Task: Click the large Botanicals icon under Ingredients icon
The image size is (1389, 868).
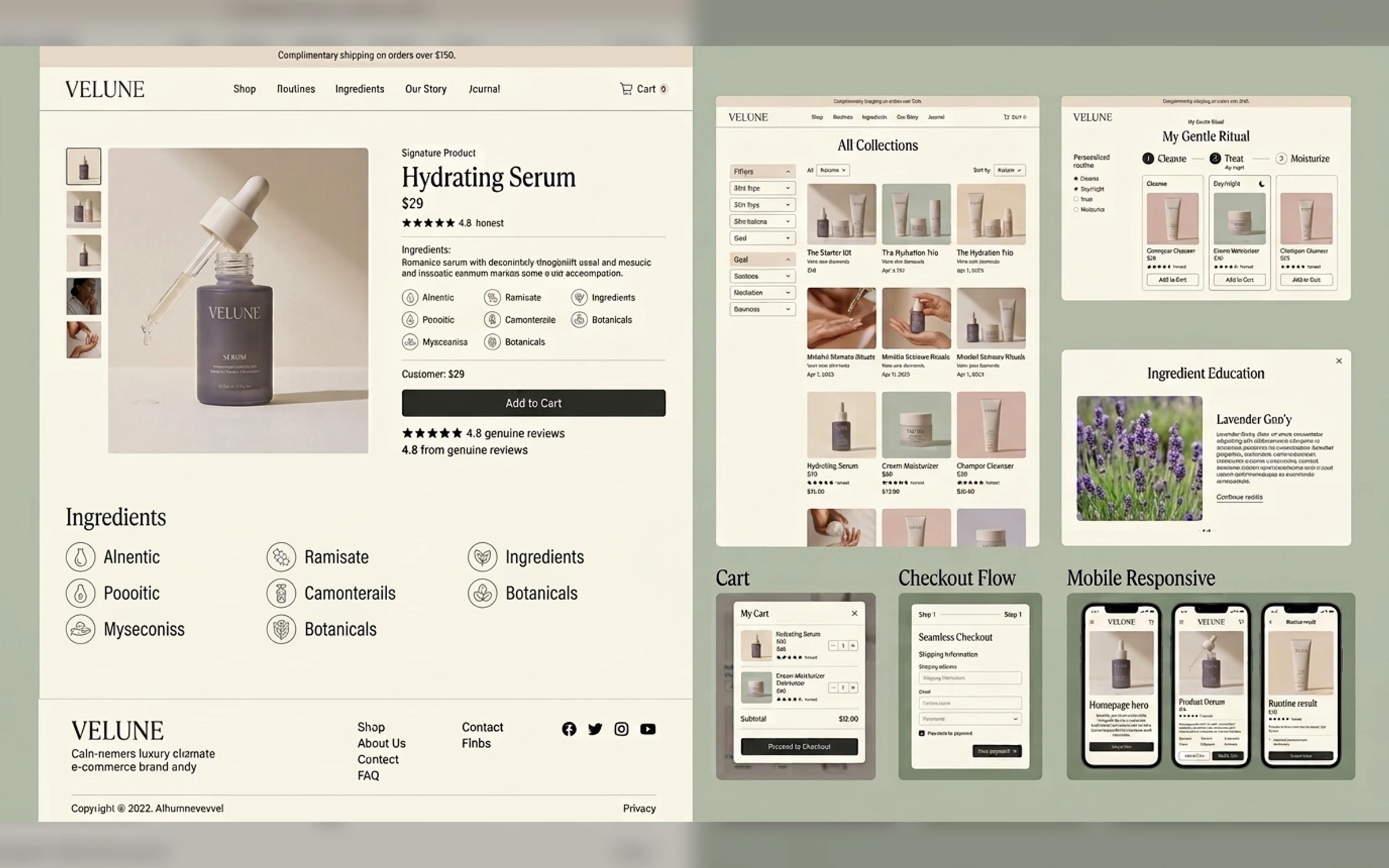Action: pyautogui.click(x=482, y=593)
